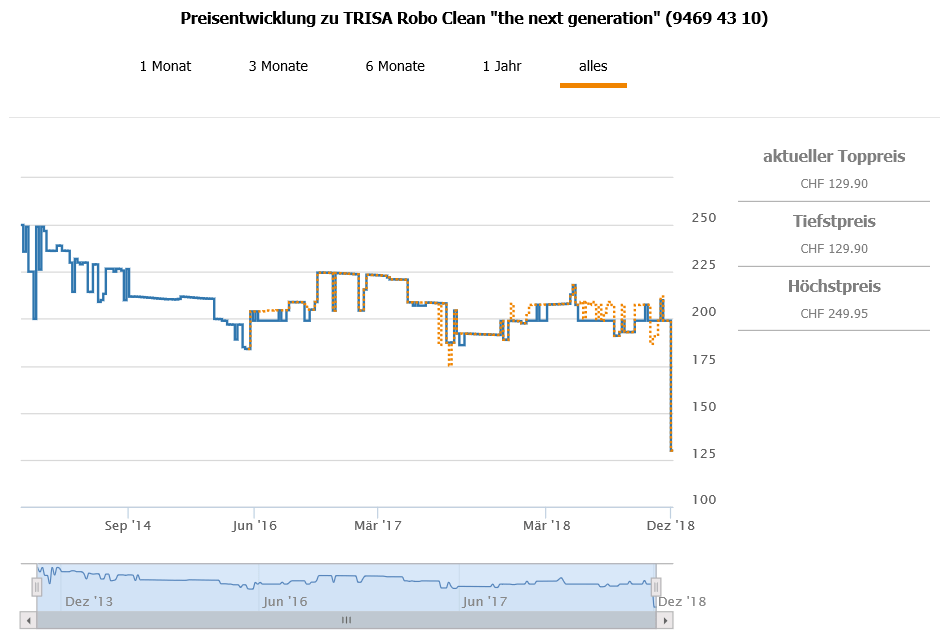Click the aktueller Toppreis label
The image size is (943, 642).
point(834,157)
